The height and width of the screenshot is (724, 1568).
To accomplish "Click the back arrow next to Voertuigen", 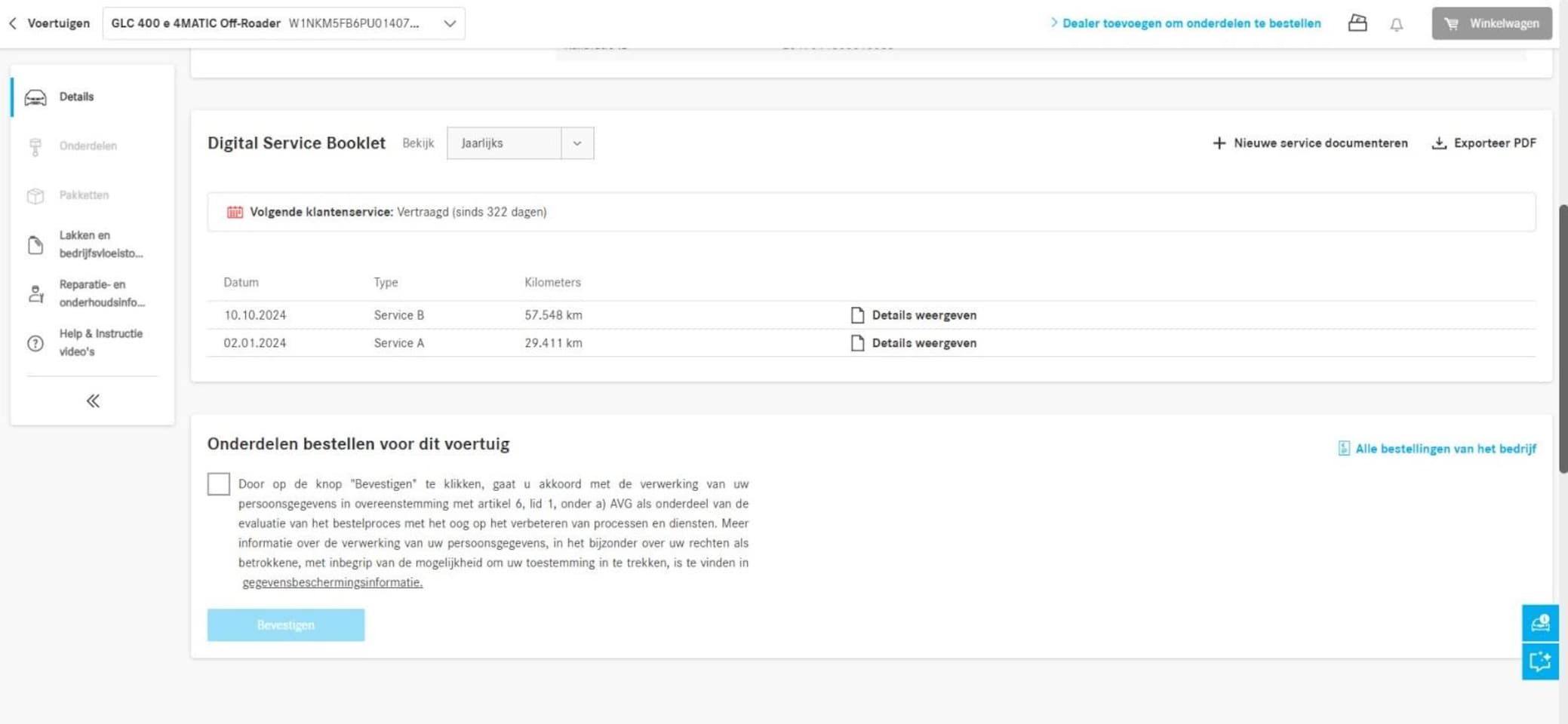I will point(13,23).
